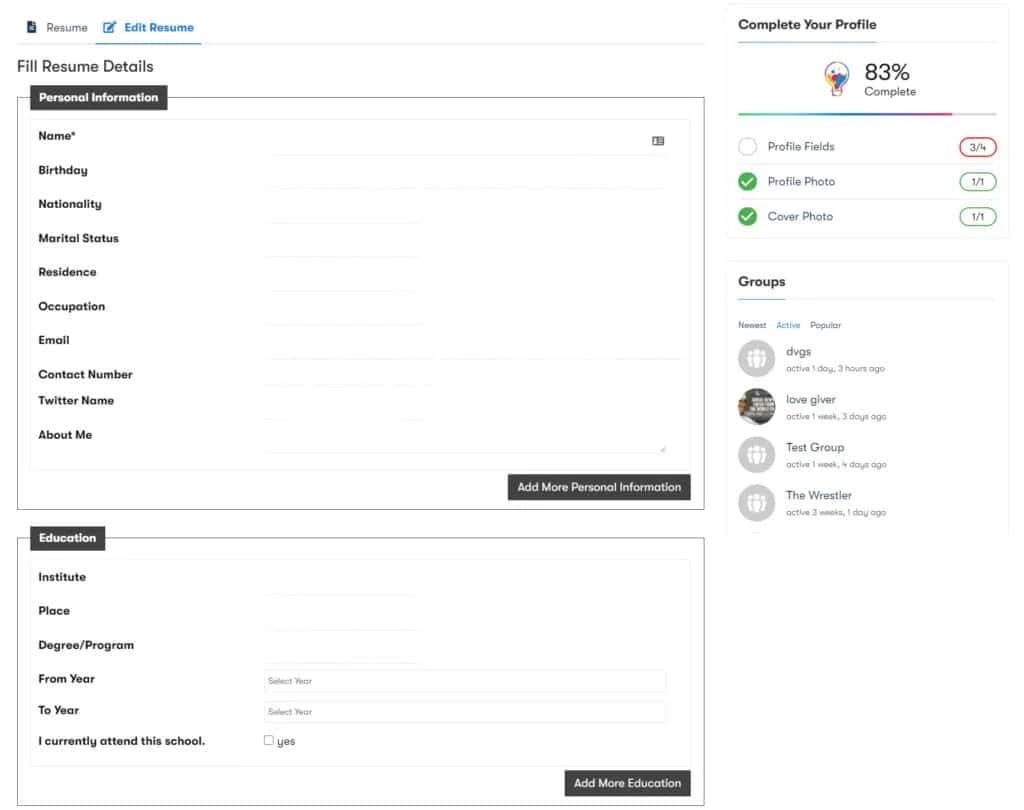The image size is (1024, 810).
Task: Click the green Cover Photo checkmark
Action: point(747,217)
